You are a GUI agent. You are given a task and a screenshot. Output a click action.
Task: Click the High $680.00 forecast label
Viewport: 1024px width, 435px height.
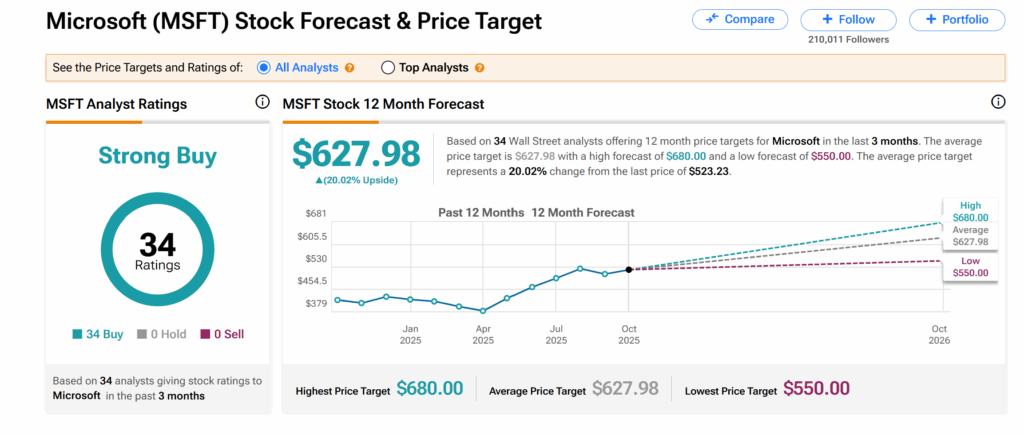coord(969,211)
